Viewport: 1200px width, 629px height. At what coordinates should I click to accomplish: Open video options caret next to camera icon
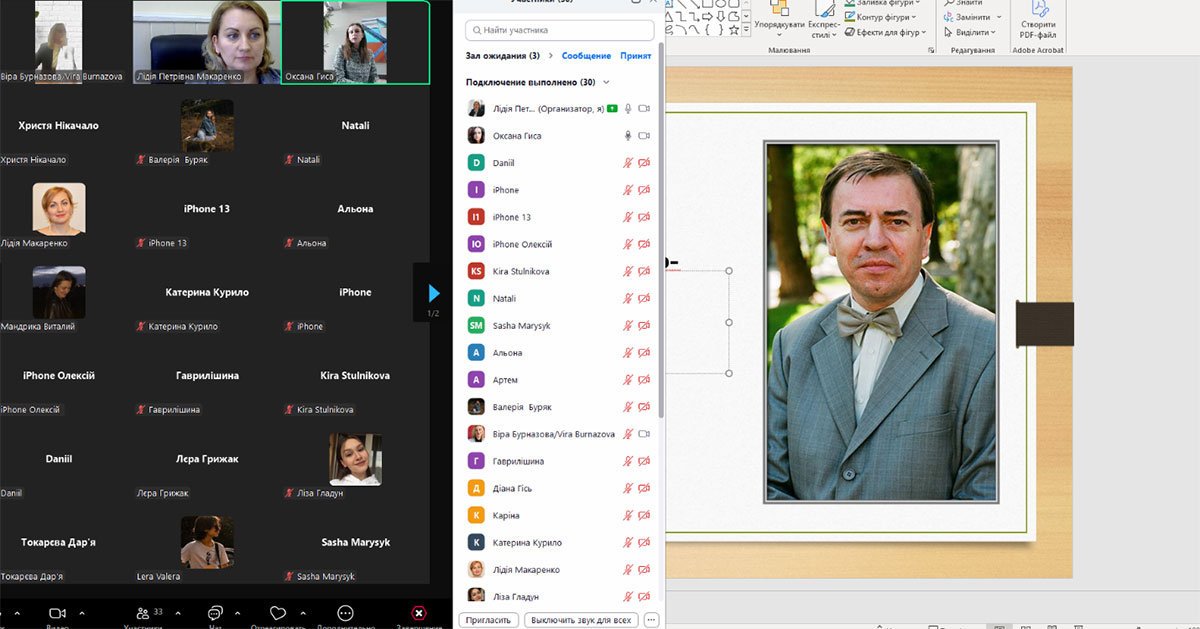pyautogui.click(x=82, y=613)
